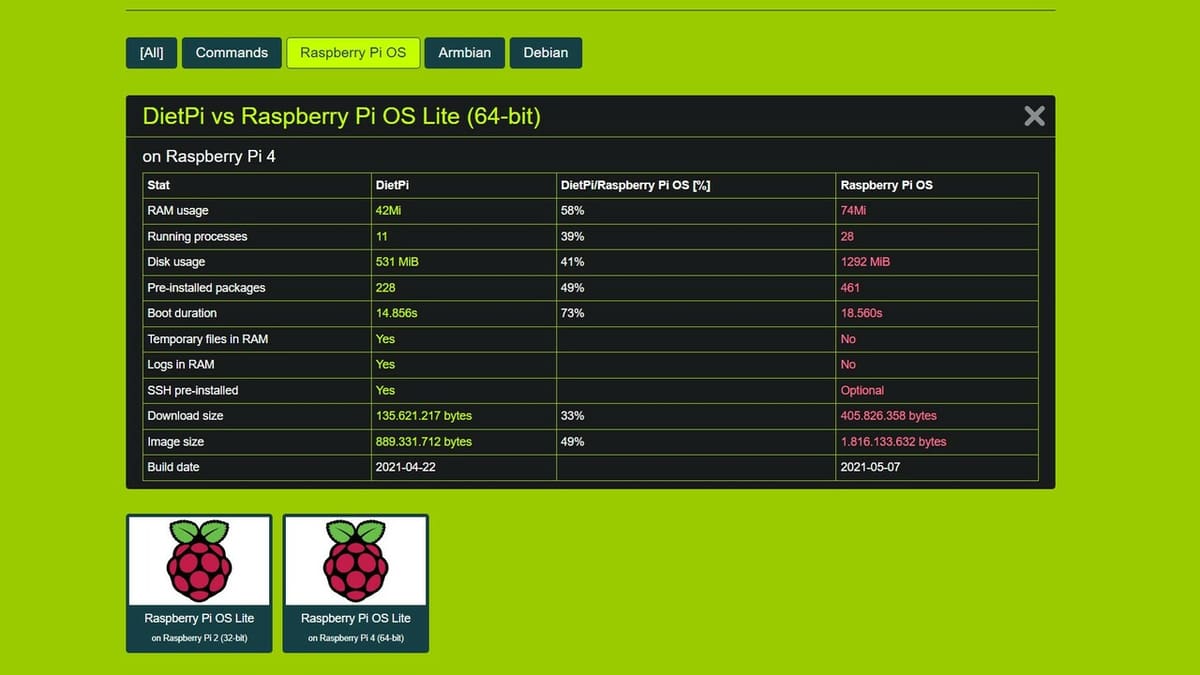Image resolution: width=1200 pixels, height=675 pixels.
Task: Click the 'SSH pre-installed' row label
Action: pyautogui.click(x=193, y=390)
